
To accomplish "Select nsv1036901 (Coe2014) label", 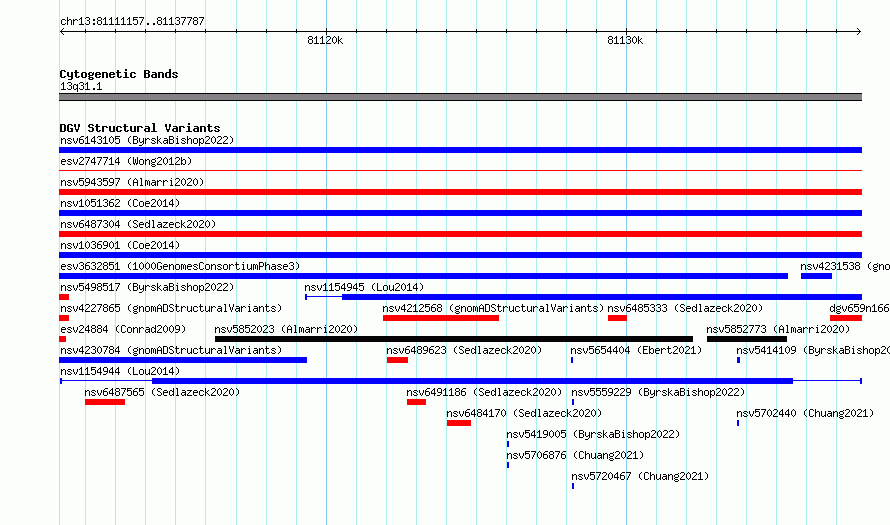I will click(120, 245).
